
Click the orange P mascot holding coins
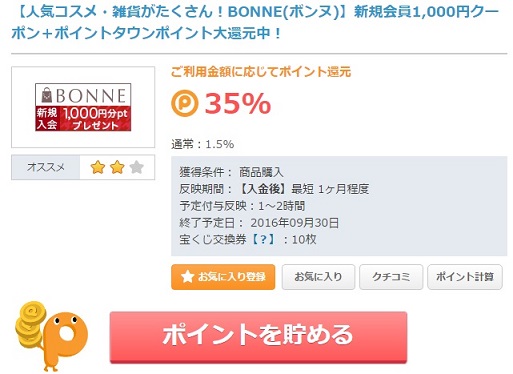63,340
